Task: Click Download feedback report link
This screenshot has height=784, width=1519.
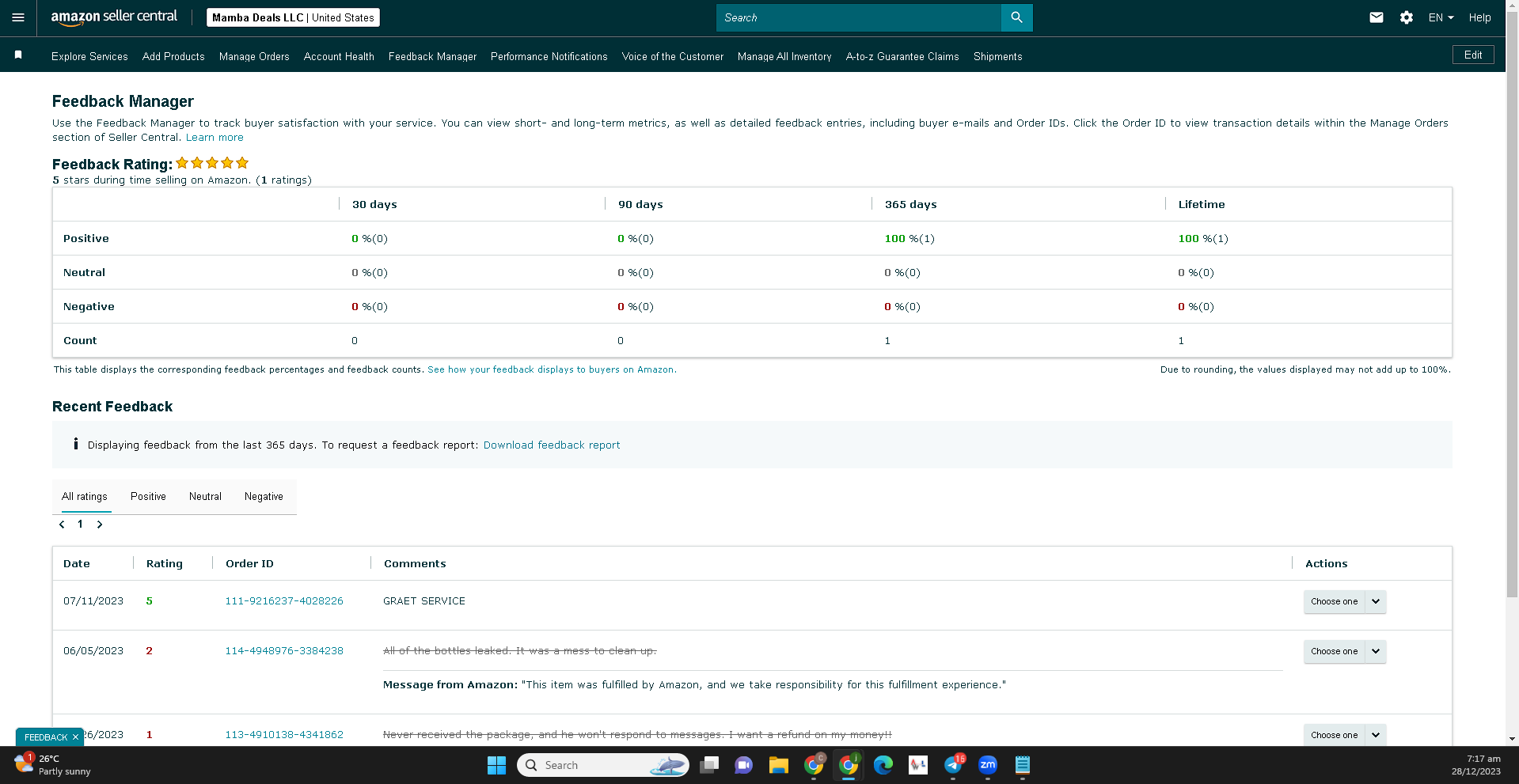Action: point(552,445)
